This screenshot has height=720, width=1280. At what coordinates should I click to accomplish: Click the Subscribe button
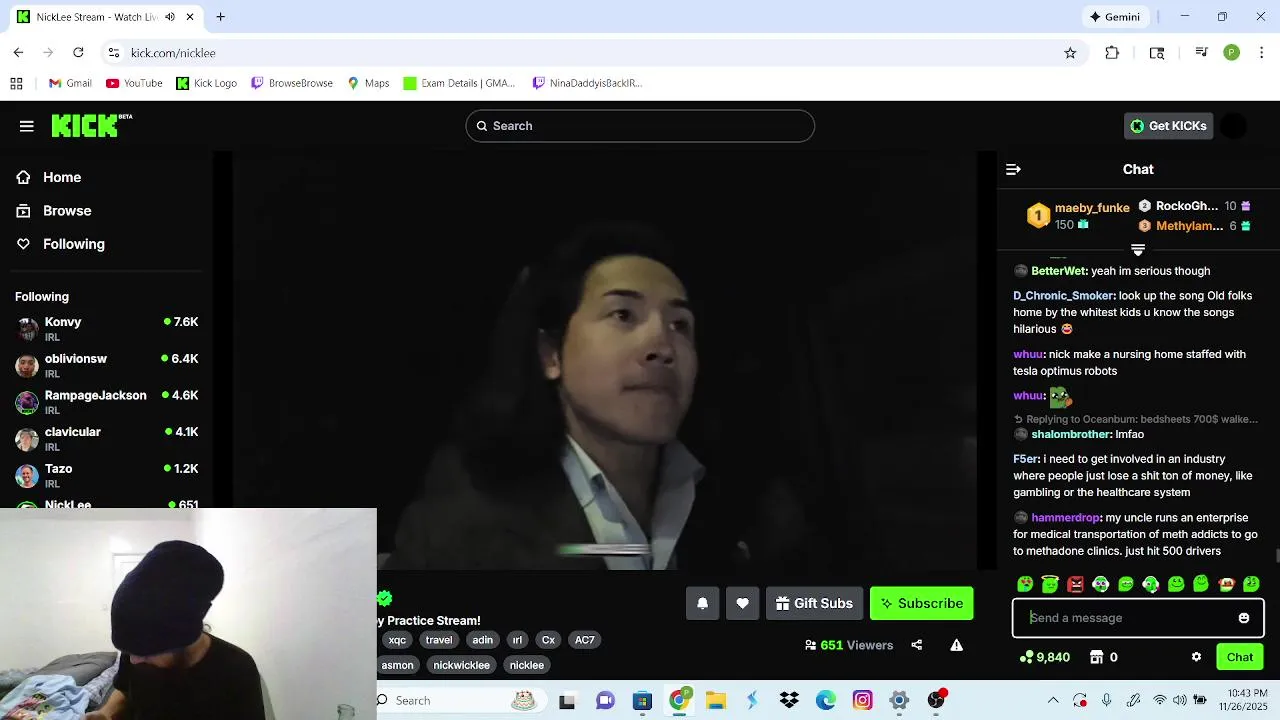pyautogui.click(x=921, y=603)
